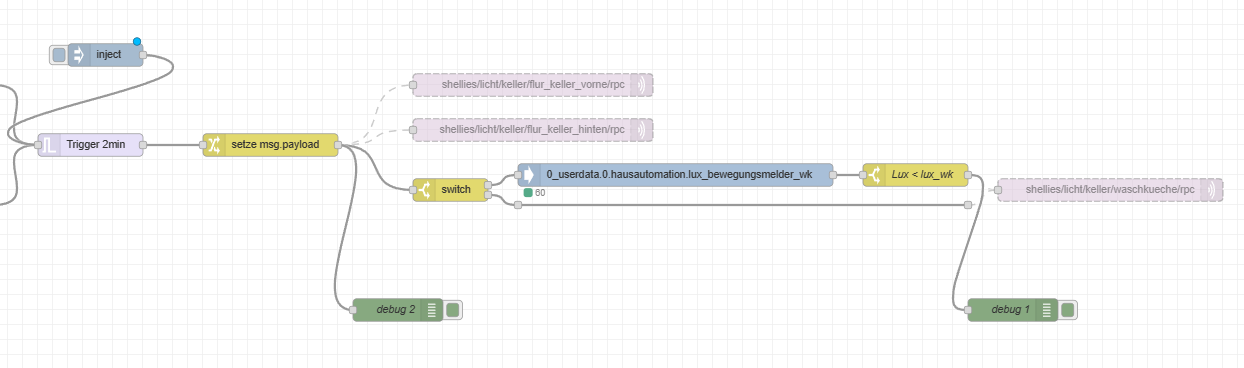The image size is (1244, 368).
Task: Select the disabled waschkueche/rpc MQTT node
Action: (x=1110, y=190)
